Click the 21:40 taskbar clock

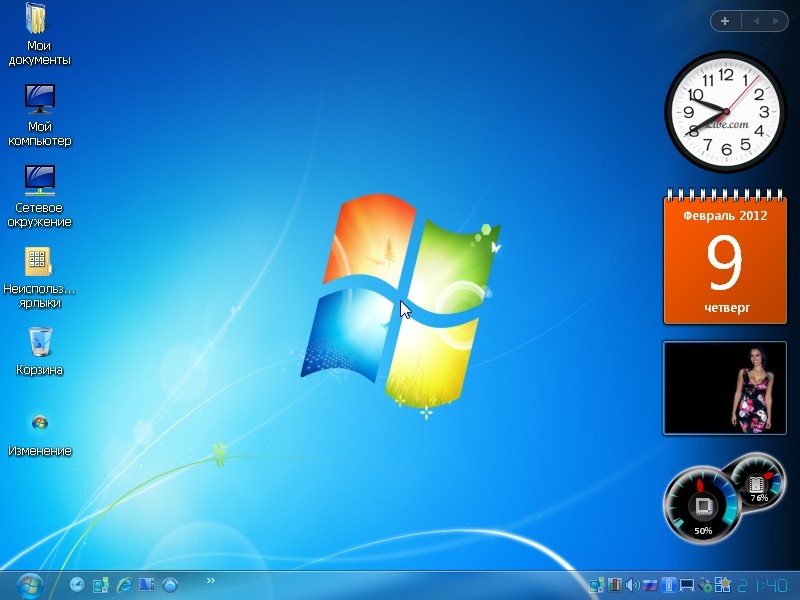tap(763, 585)
